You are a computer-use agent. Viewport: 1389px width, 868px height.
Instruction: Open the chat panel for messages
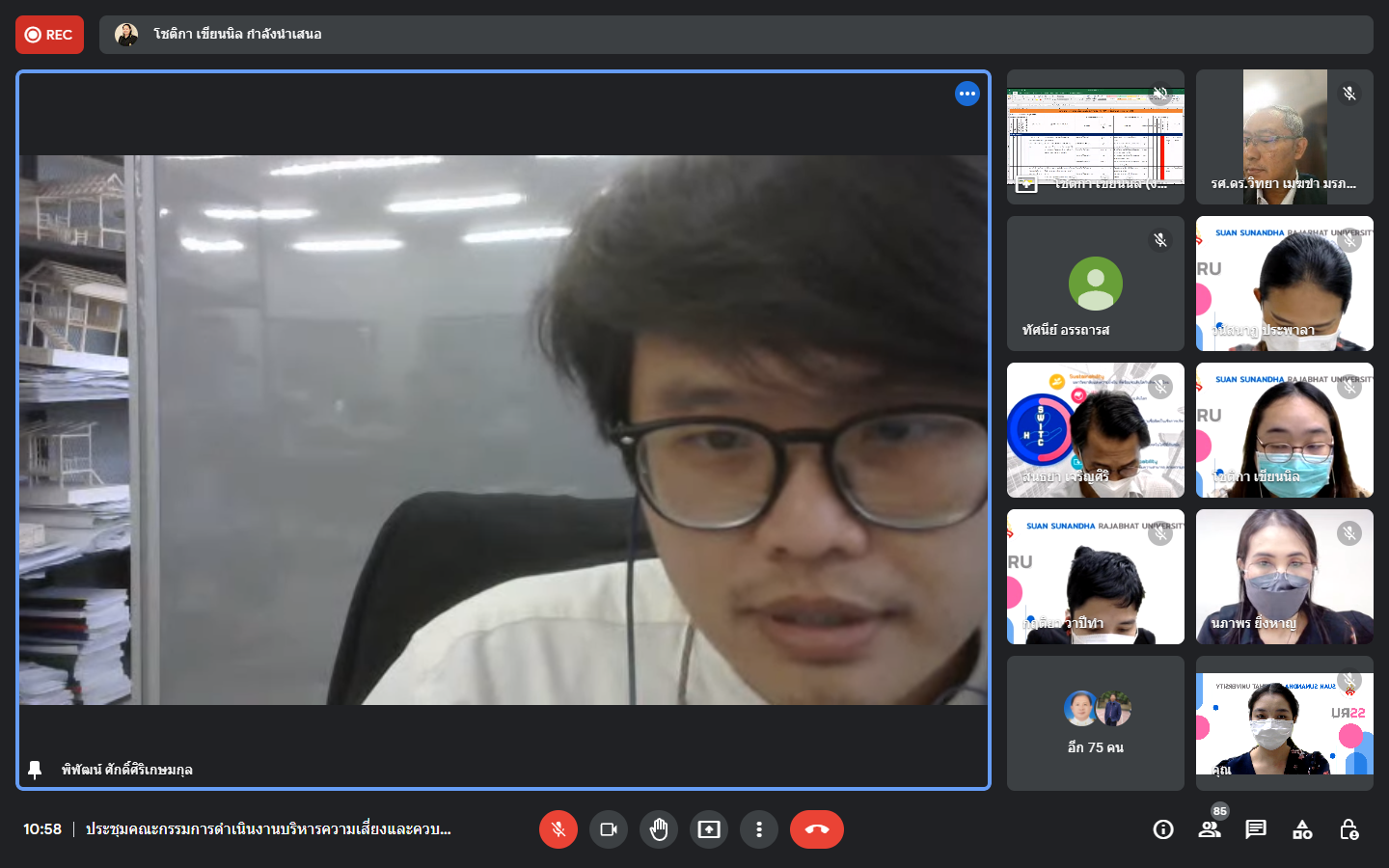(1256, 829)
